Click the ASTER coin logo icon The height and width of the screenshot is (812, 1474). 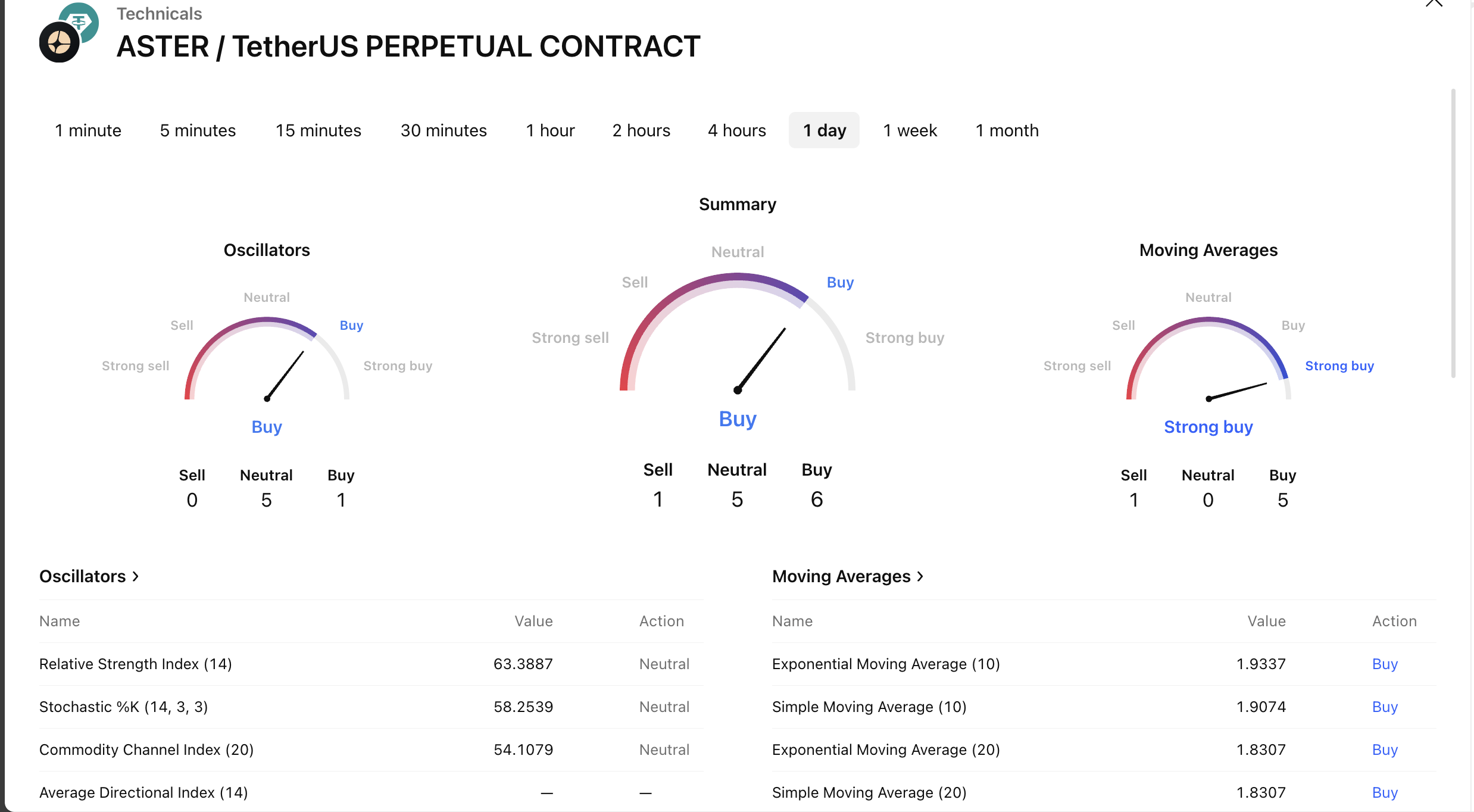[x=59, y=42]
